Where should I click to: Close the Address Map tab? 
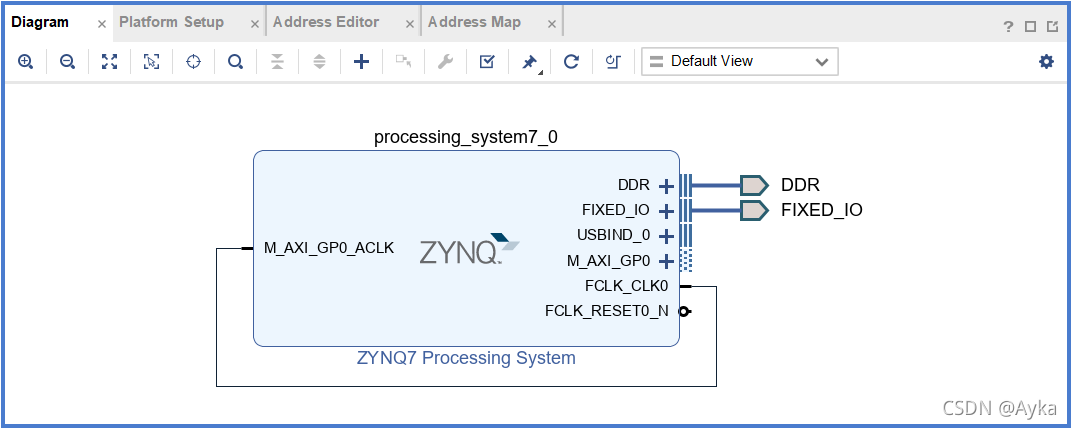pos(552,24)
